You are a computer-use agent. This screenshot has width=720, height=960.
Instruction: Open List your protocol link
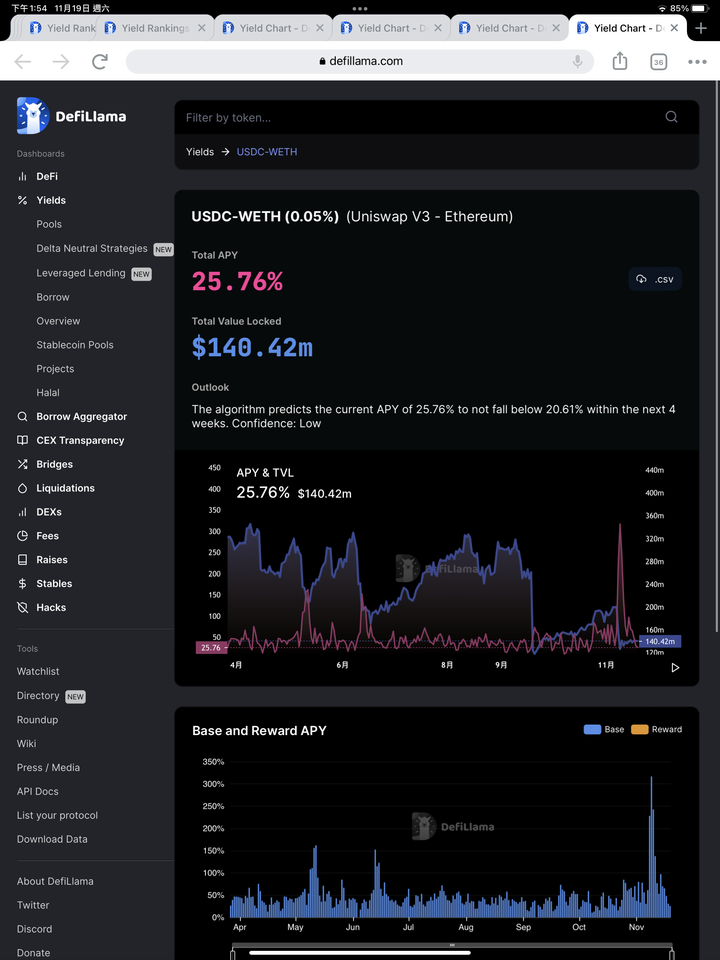[x=58, y=816]
